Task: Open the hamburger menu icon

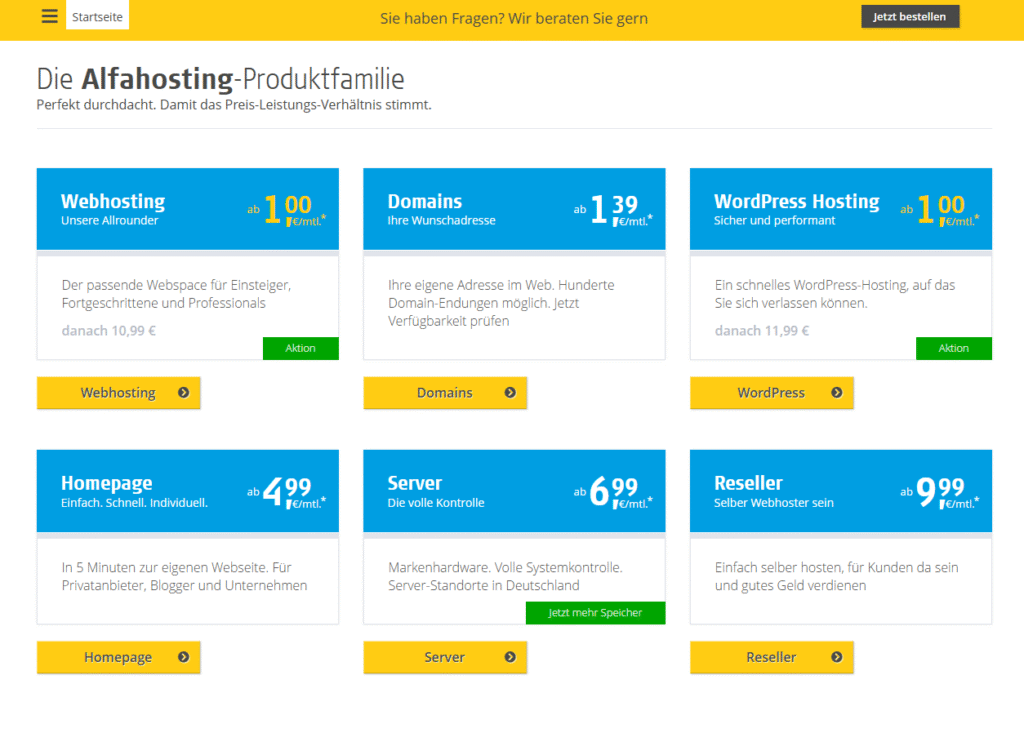Action: point(50,16)
